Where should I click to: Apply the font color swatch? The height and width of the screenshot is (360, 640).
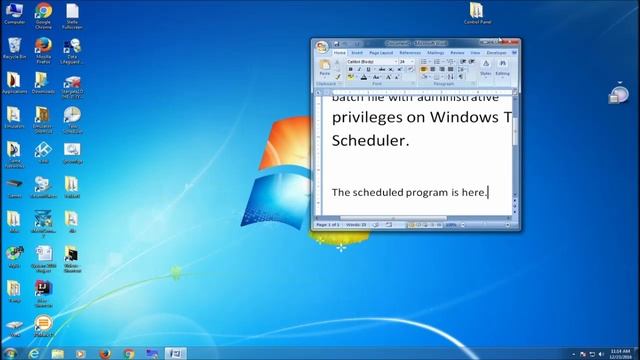[364, 77]
